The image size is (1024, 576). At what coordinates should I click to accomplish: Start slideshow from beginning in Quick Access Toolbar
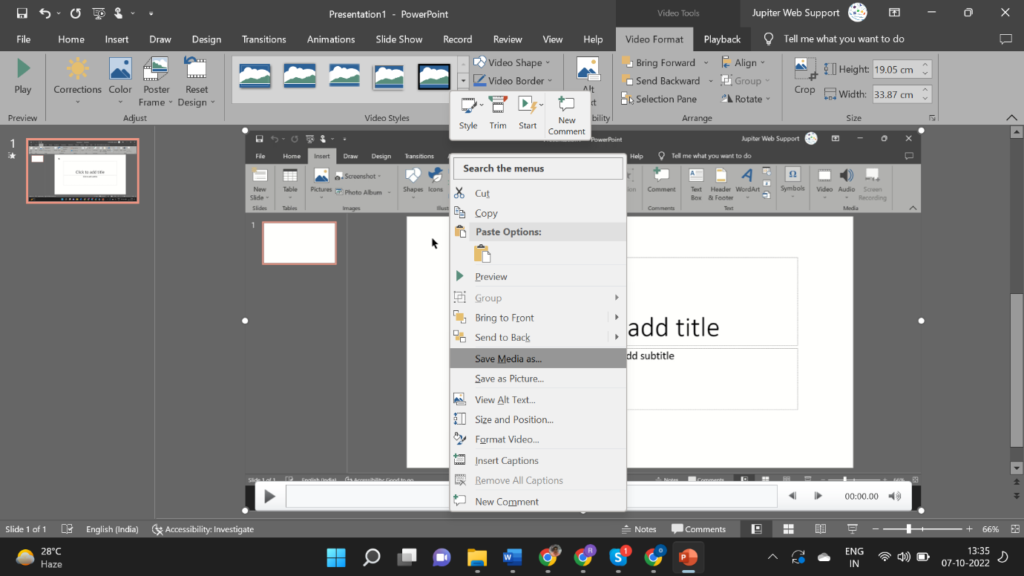pos(99,13)
